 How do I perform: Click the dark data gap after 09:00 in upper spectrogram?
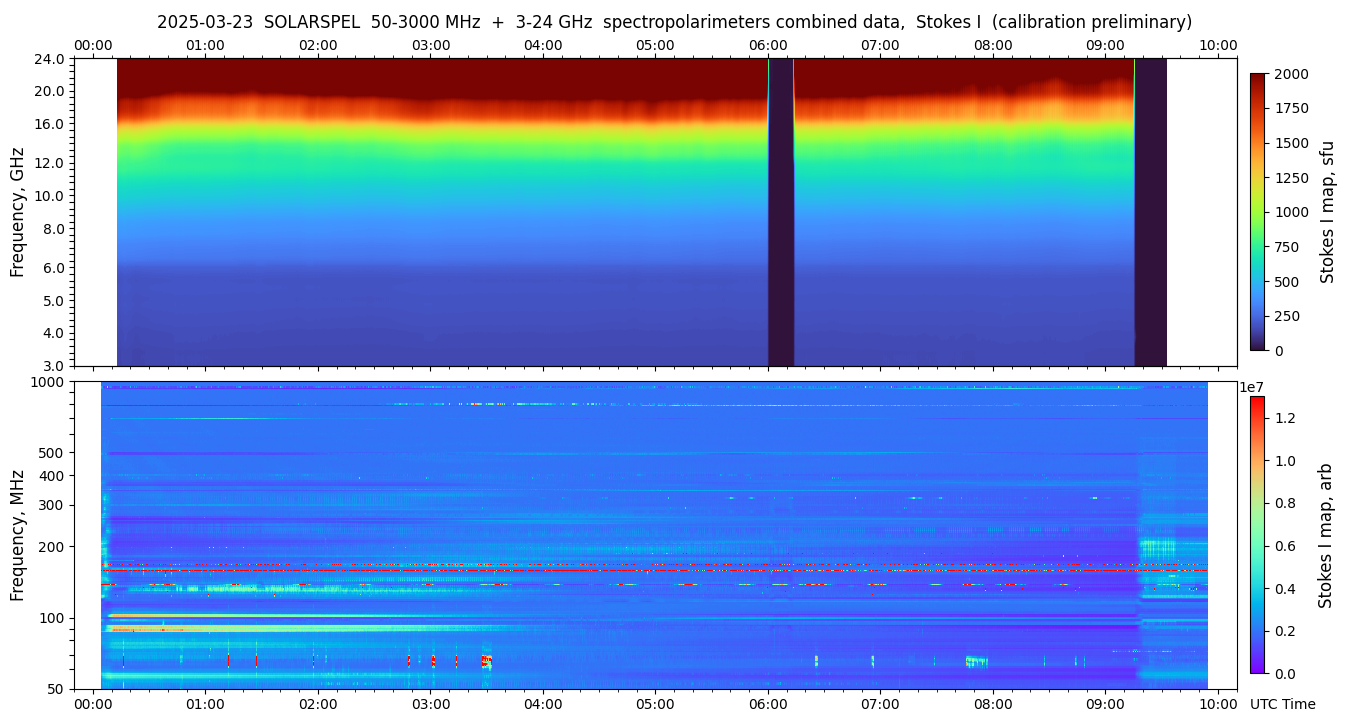(1150, 212)
